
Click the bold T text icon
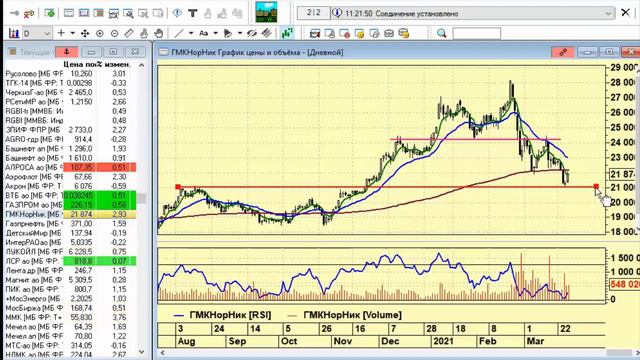pos(193,13)
